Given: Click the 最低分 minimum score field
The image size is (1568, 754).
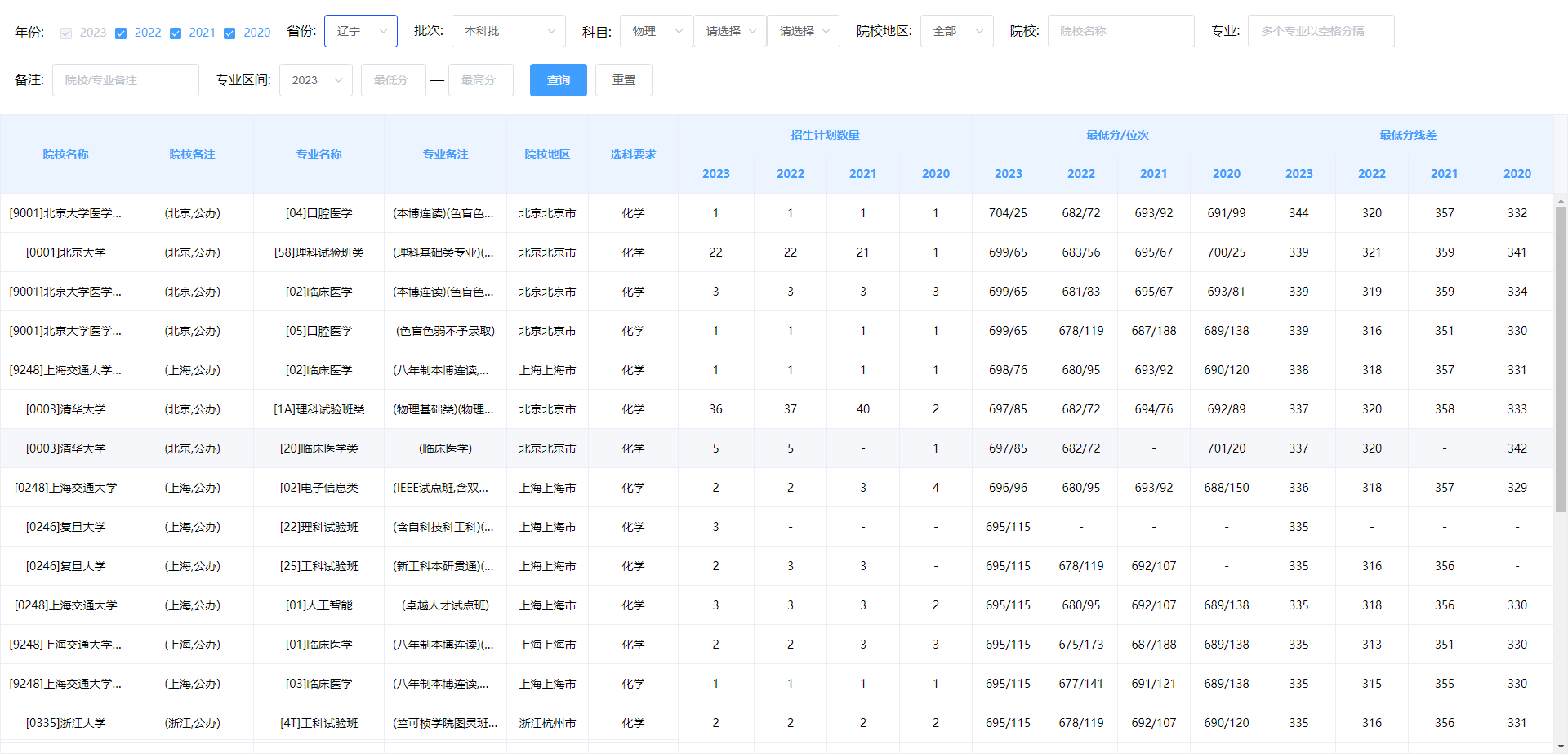Looking at the screenshot, I should tap(393, 79).
